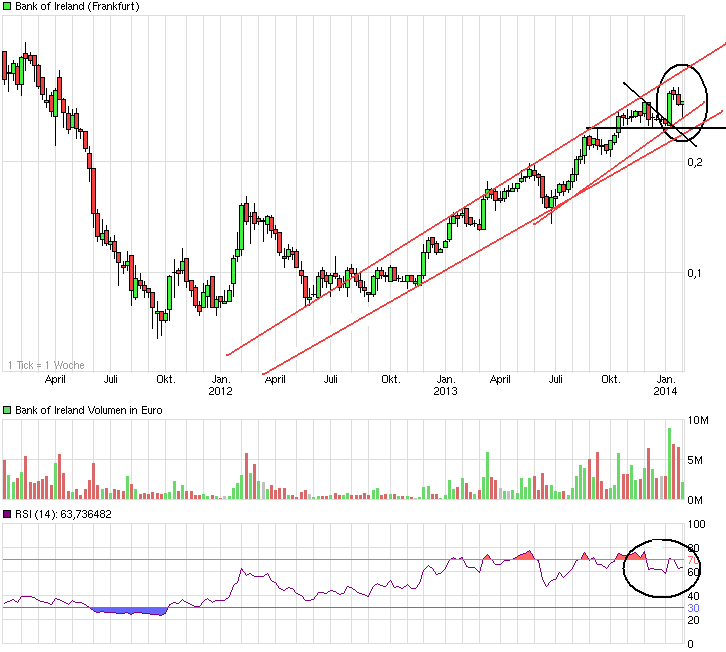Click the green square beside Bank of Ireland (Frankfurt)

[7, 6]
